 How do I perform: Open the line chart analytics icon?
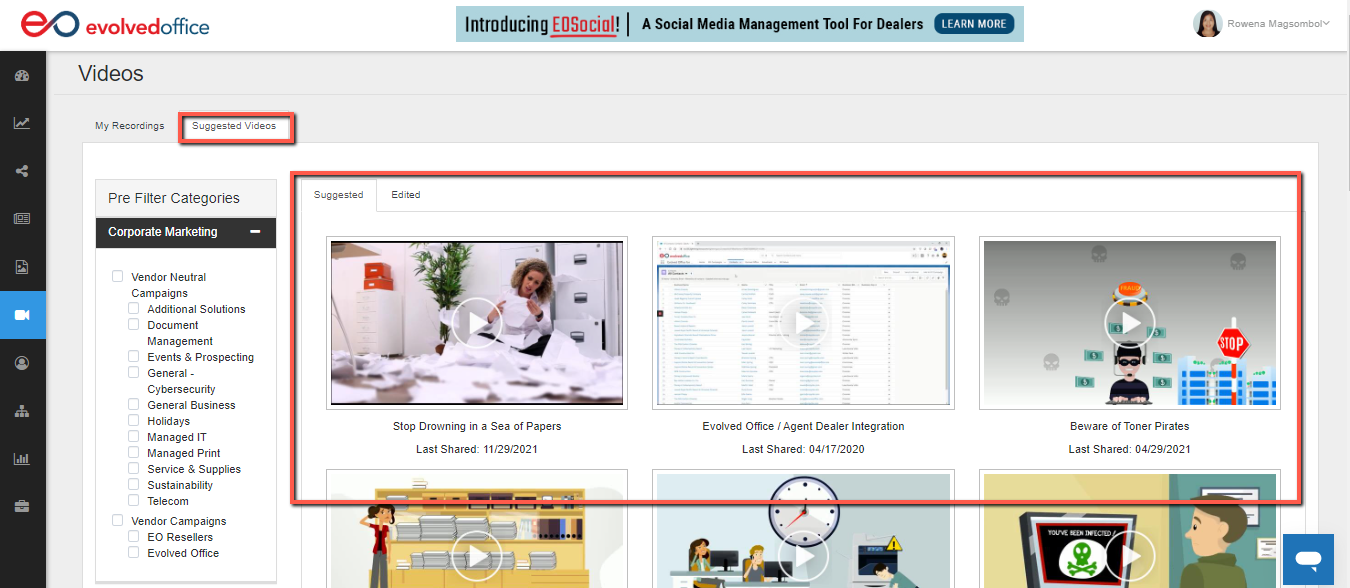(22, 123)
